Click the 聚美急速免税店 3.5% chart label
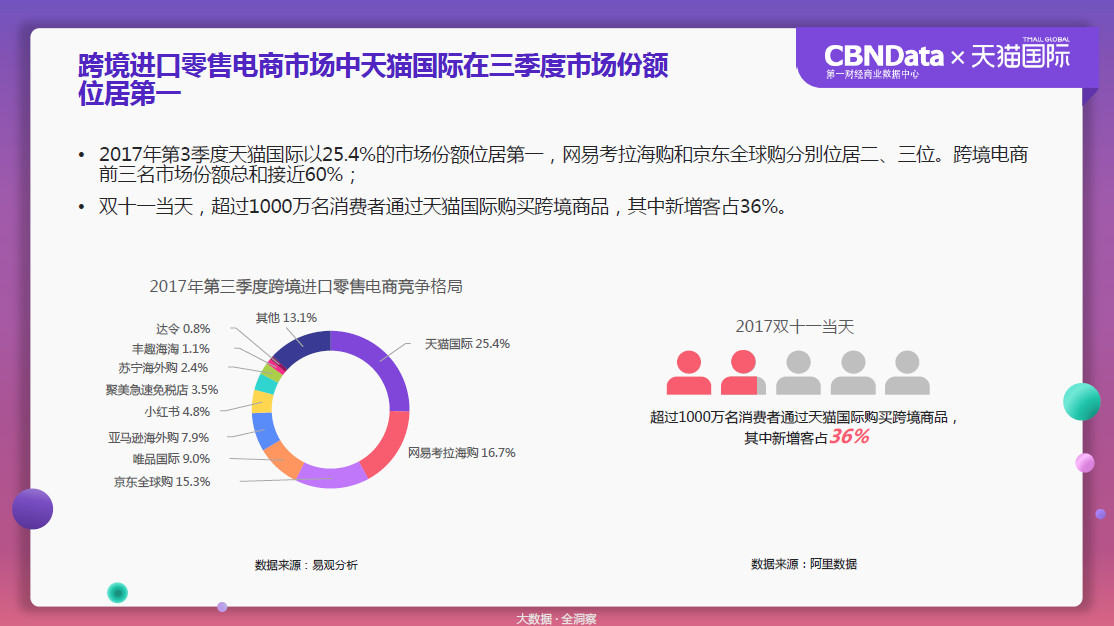The width and height of the screenshot is (1114, 626). pyautogui.click(x=162, y=390)
